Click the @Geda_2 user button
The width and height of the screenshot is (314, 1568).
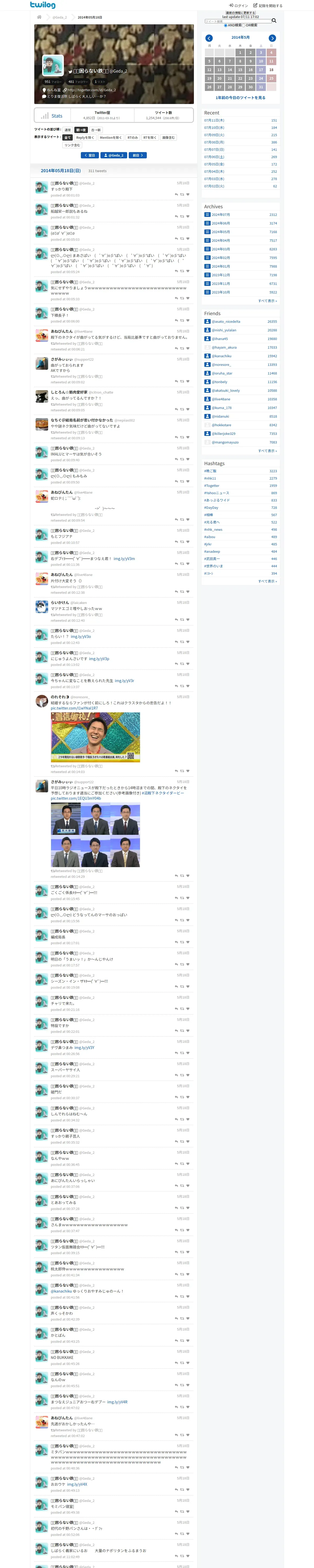pyautogui.click(x=114, y=155)
